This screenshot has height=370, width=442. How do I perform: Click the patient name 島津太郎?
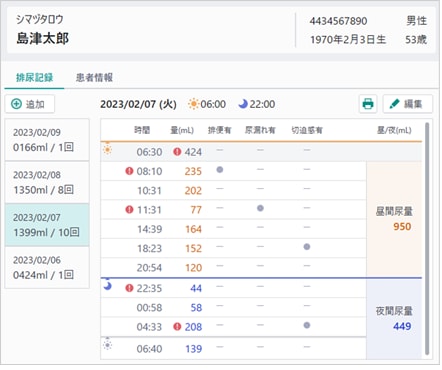pos(43,38)
